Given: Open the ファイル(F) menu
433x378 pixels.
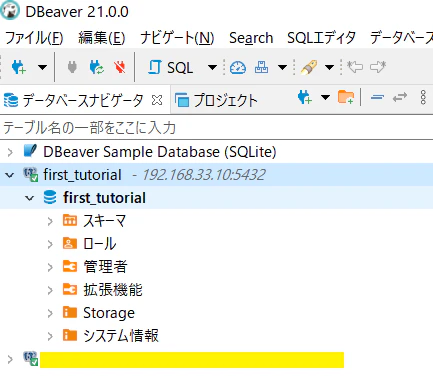Looking at the screenshot, I should point(34,38).
